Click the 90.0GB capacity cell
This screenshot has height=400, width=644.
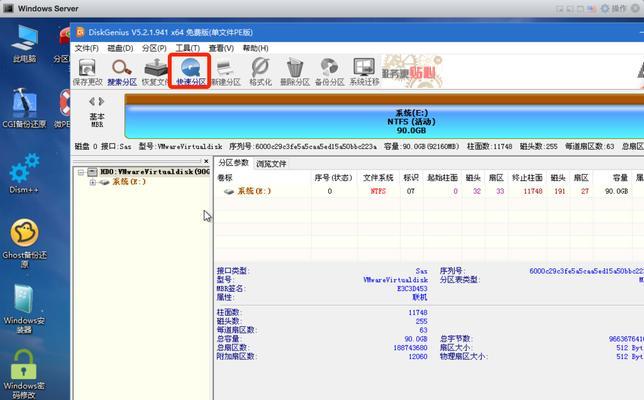tap(616, 191)
